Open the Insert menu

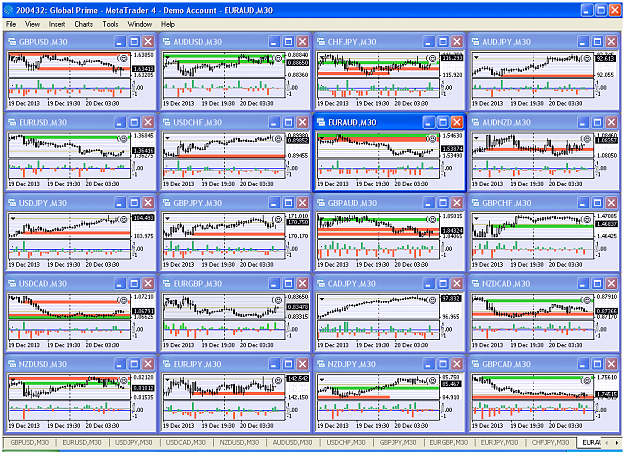tap(57, 24)
